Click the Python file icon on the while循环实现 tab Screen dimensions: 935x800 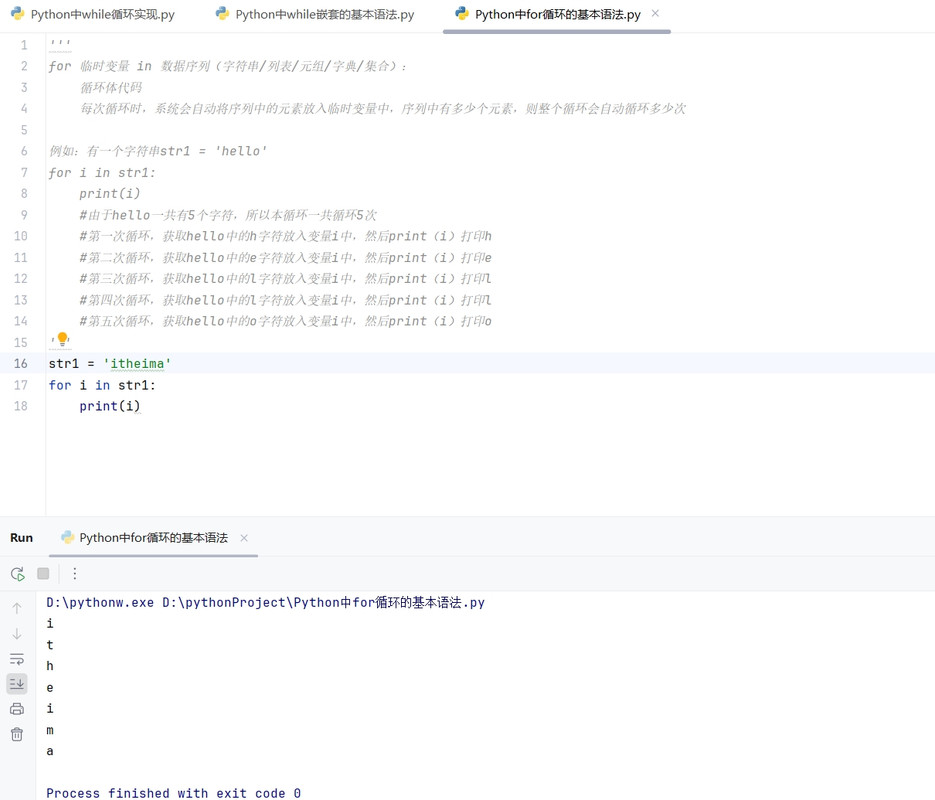point(18,14)
